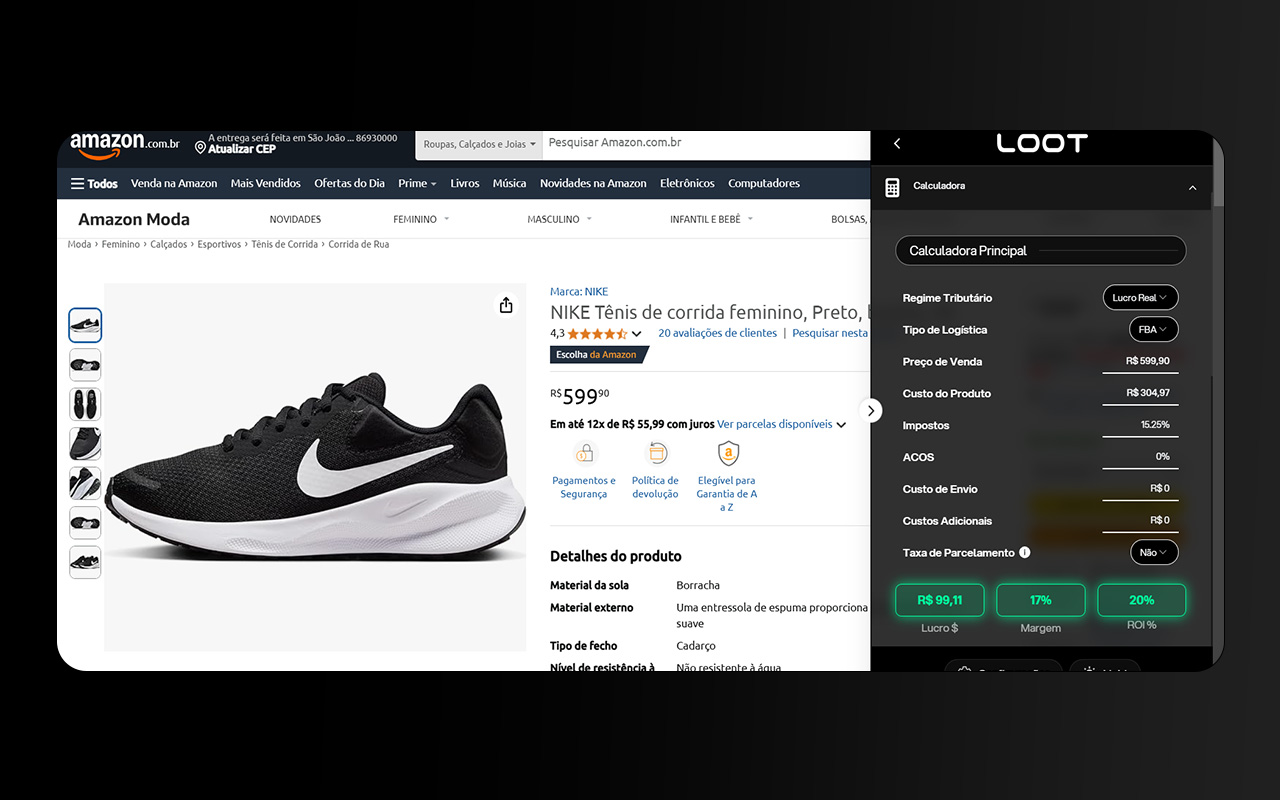Open Venda na Amazon in the nav bar

[174, 183]
